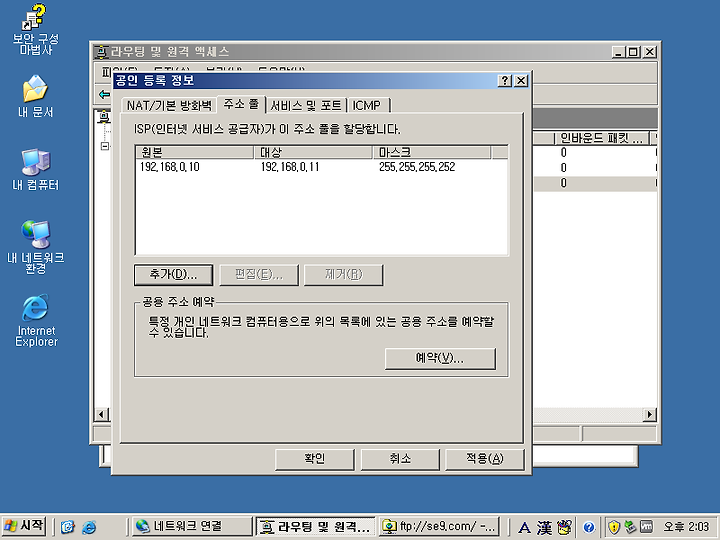
Task: Click the Source (원본) column header
Action: pyautogui.click(x=195, y=152)
